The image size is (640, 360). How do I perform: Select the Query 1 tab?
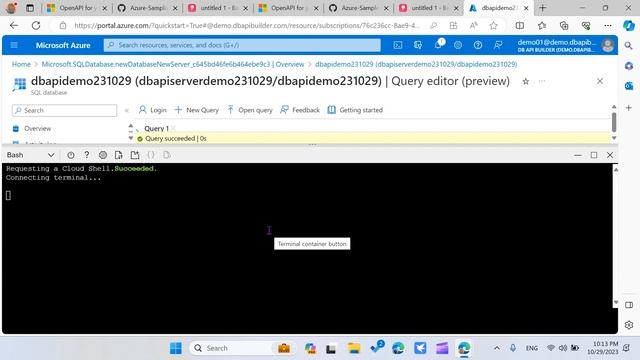coord(156,129)
